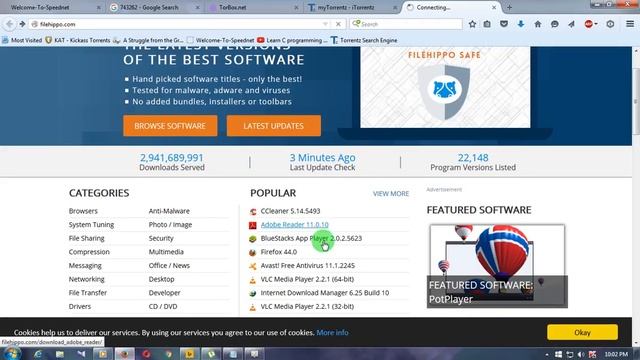
Task: Open 'A Struggle from the Gr..' bookmark
Action: (149, 40)
